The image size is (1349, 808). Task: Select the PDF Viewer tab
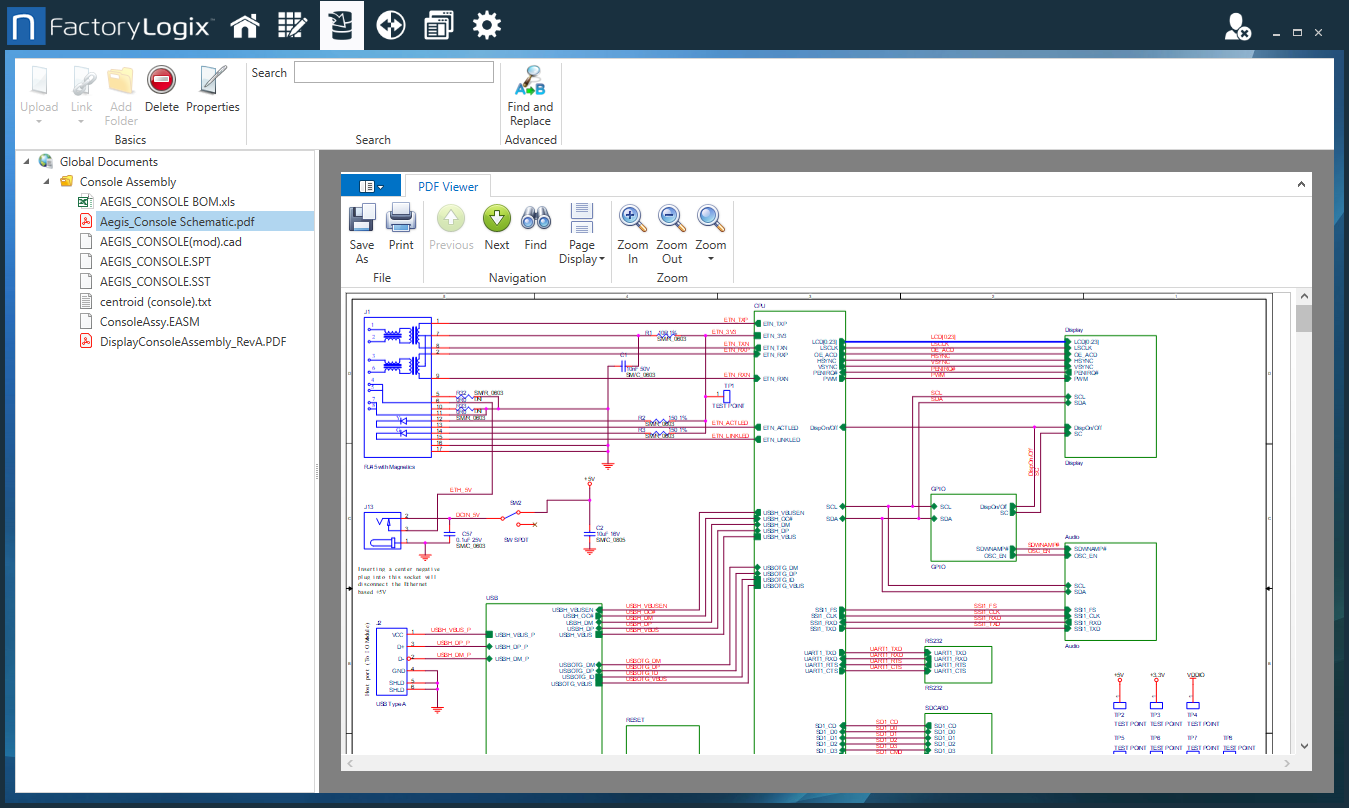click(447, 186)
